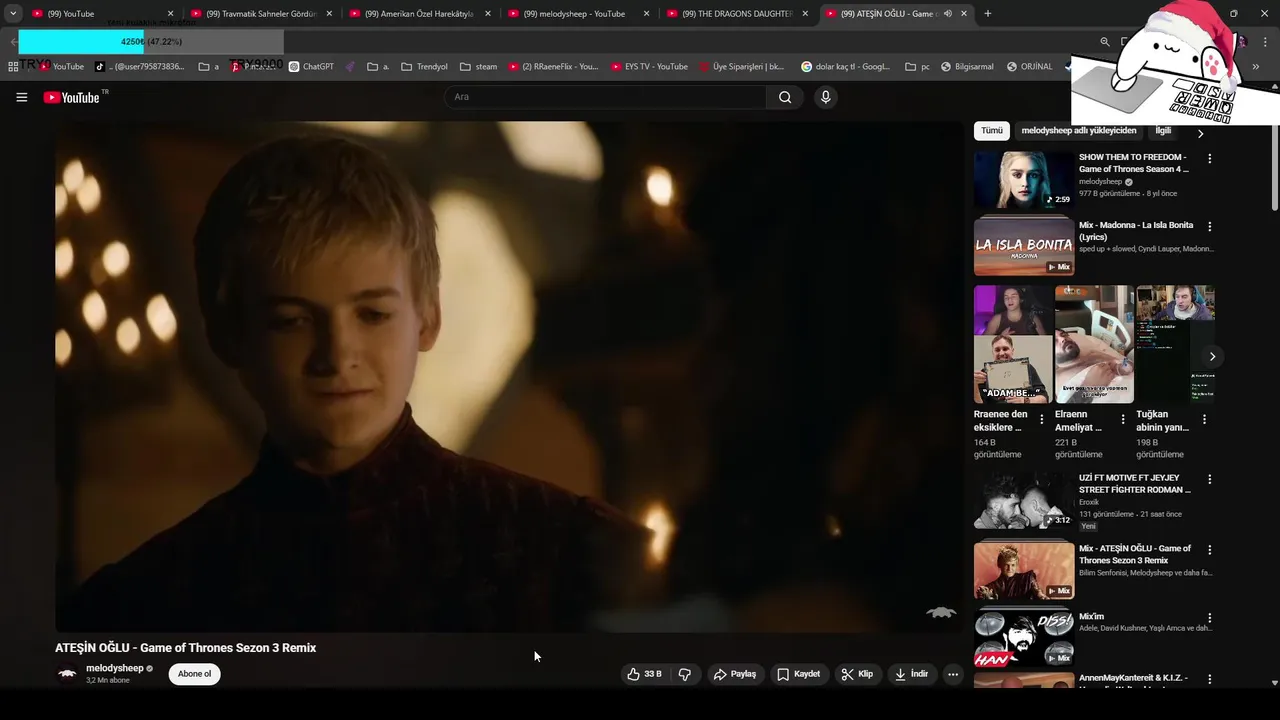Viewport: 1280px width, 720px height.
Task: Download the video with İndir
Action: [x=911, y=674]
